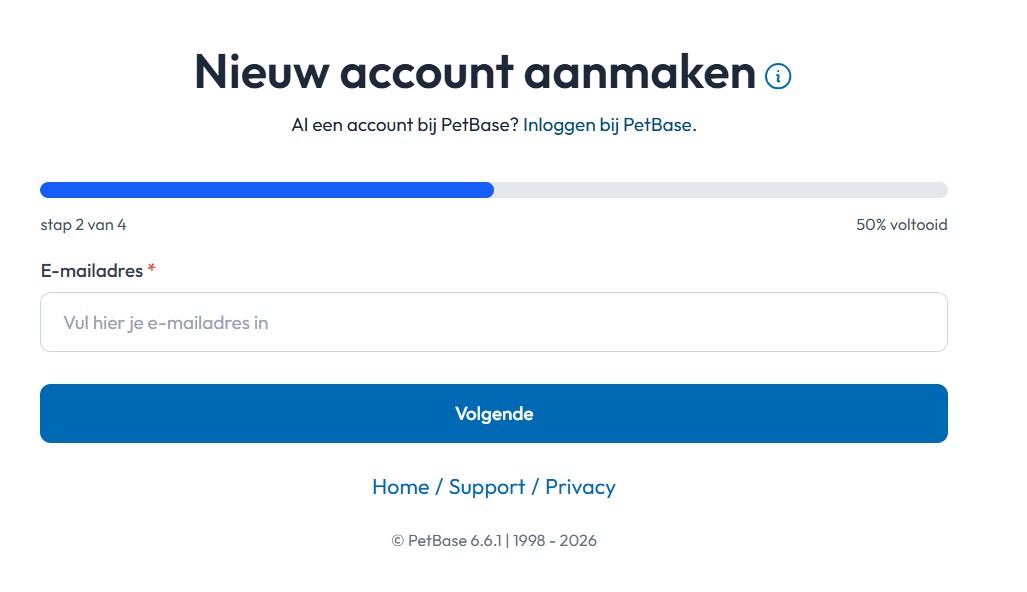Open the Support page link
1027x592 pixels.
tap(489, 487)
